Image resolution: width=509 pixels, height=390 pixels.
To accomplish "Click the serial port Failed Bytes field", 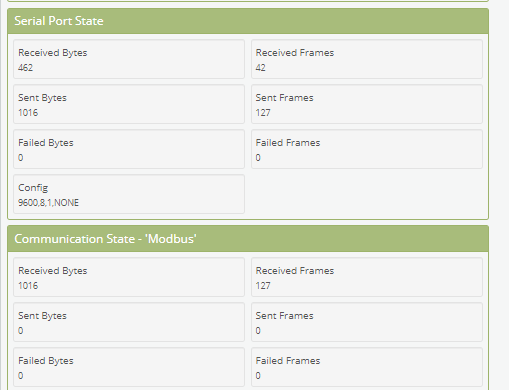I will 129,149.
